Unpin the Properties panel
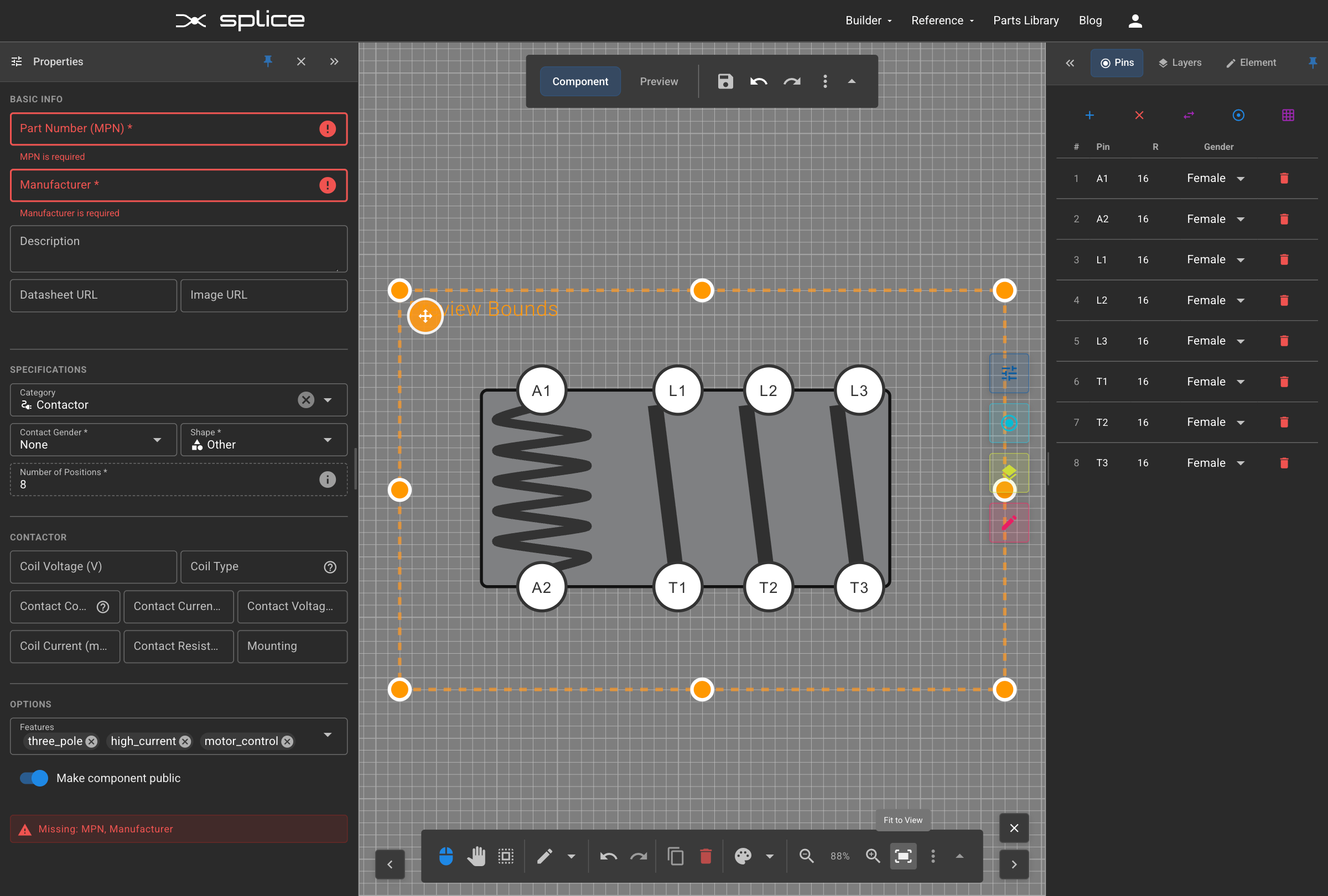This screenshot has height=896, width=1328. [x=267, y=62]
